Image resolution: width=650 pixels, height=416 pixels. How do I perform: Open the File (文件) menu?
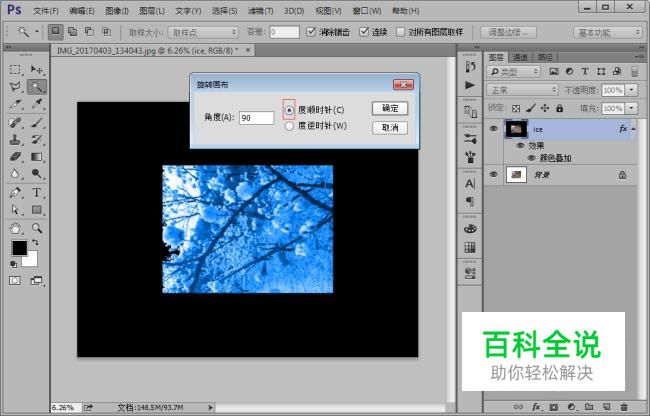[46, 11]
